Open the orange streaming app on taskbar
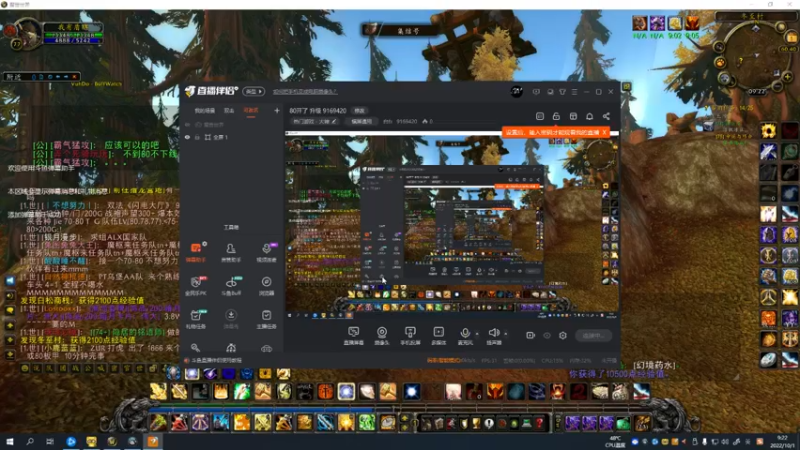 pyautogui.click(x=153, y=441)
